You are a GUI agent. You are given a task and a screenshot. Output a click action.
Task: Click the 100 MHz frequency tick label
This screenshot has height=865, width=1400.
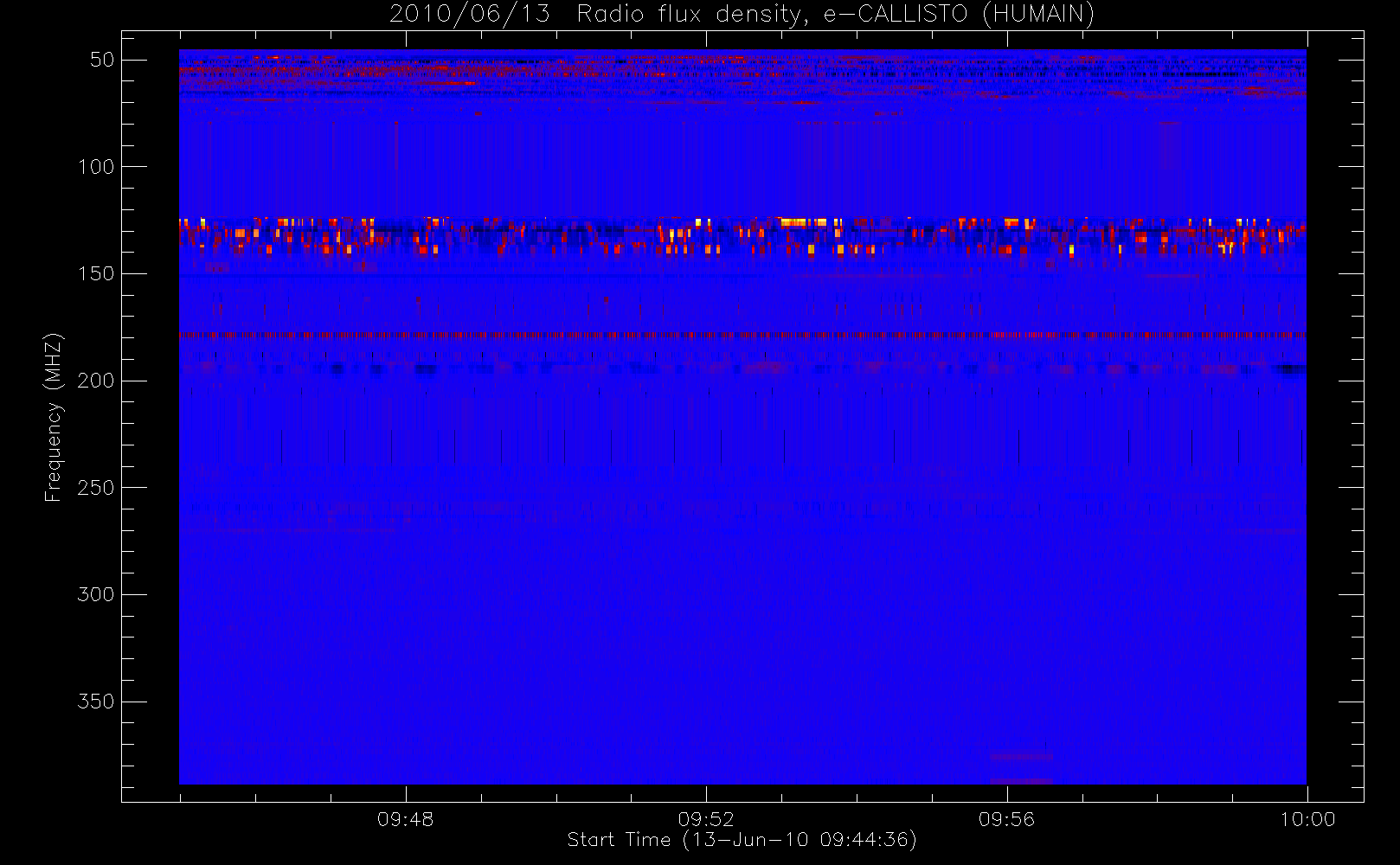pos(96,167)
